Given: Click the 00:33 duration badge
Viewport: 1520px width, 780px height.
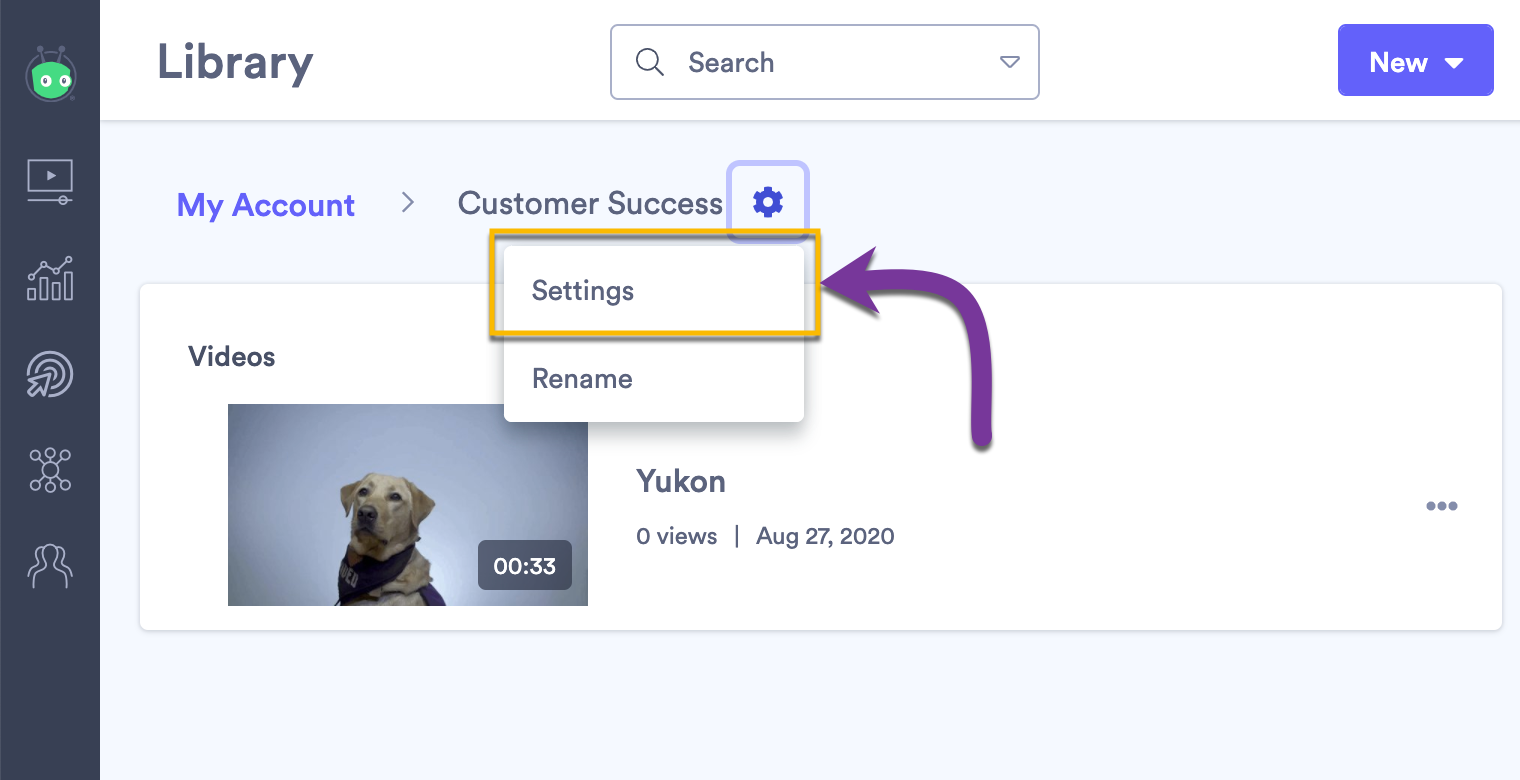Looking at the screenshot, I should coord(525,566).
